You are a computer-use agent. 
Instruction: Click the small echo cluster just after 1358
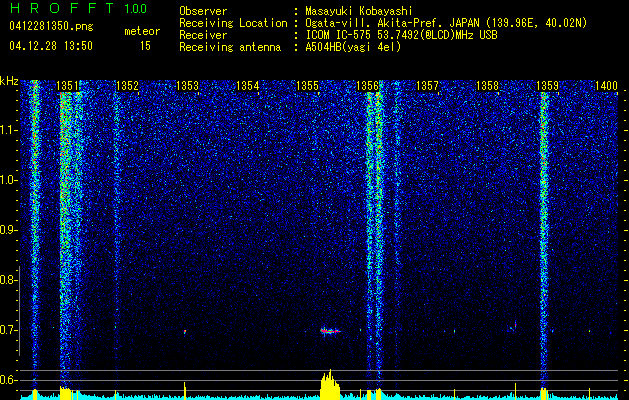tap(513, 326)
